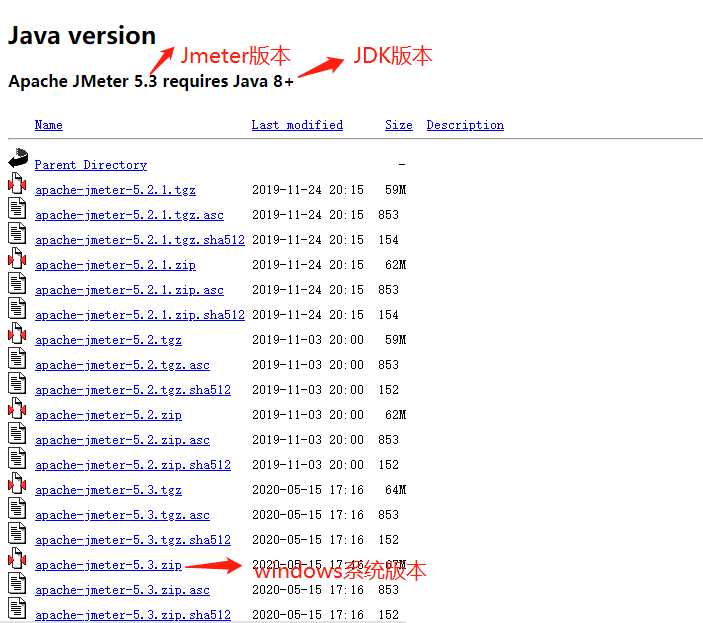The width and height of the screenshot is (703, 623).
Task: Sort by Description column header
Action: click(x=465, y=125)
